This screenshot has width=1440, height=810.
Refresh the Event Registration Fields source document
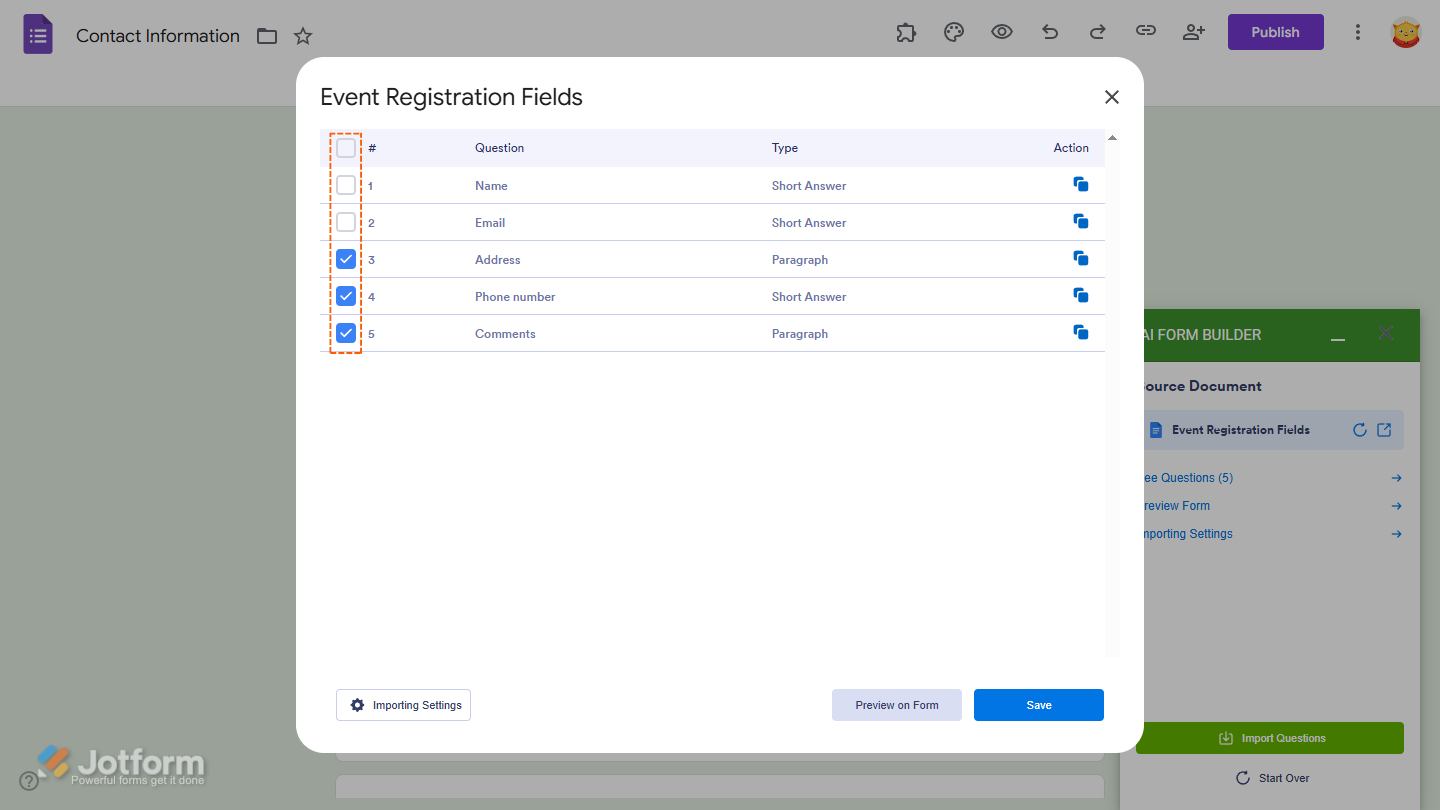tap(1359, 429)
